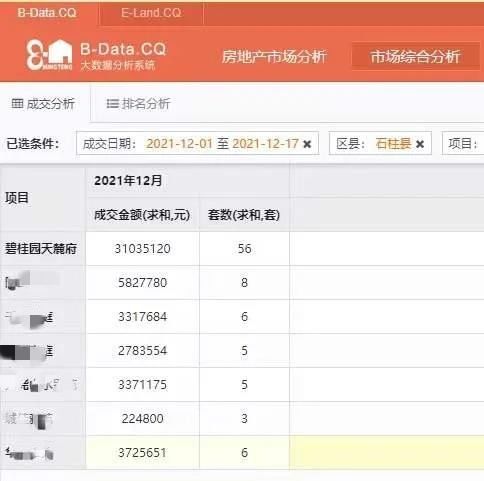Image resolution: width=484 pixels, height=481 pixels.
Task: Click the 项目 filter box
Action: pyautogui.click(x=463, y=143)
